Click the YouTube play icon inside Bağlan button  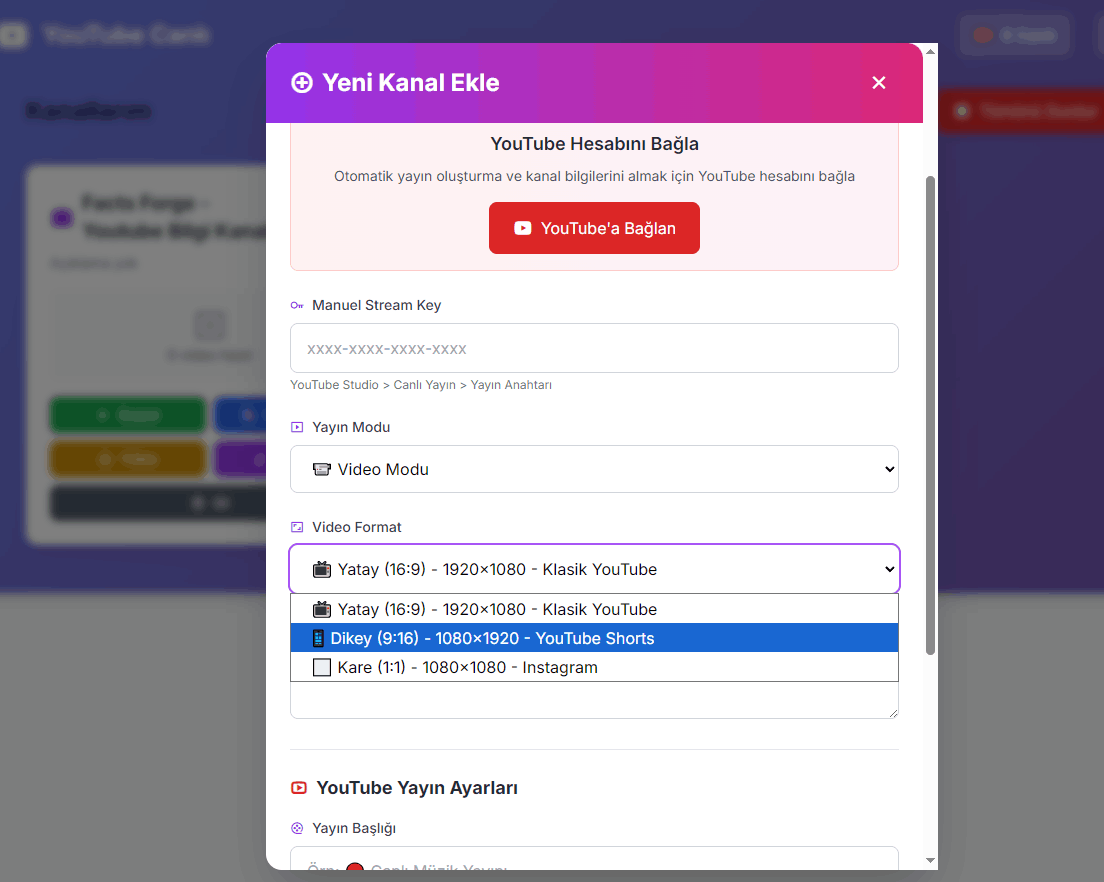coord(522,228)
